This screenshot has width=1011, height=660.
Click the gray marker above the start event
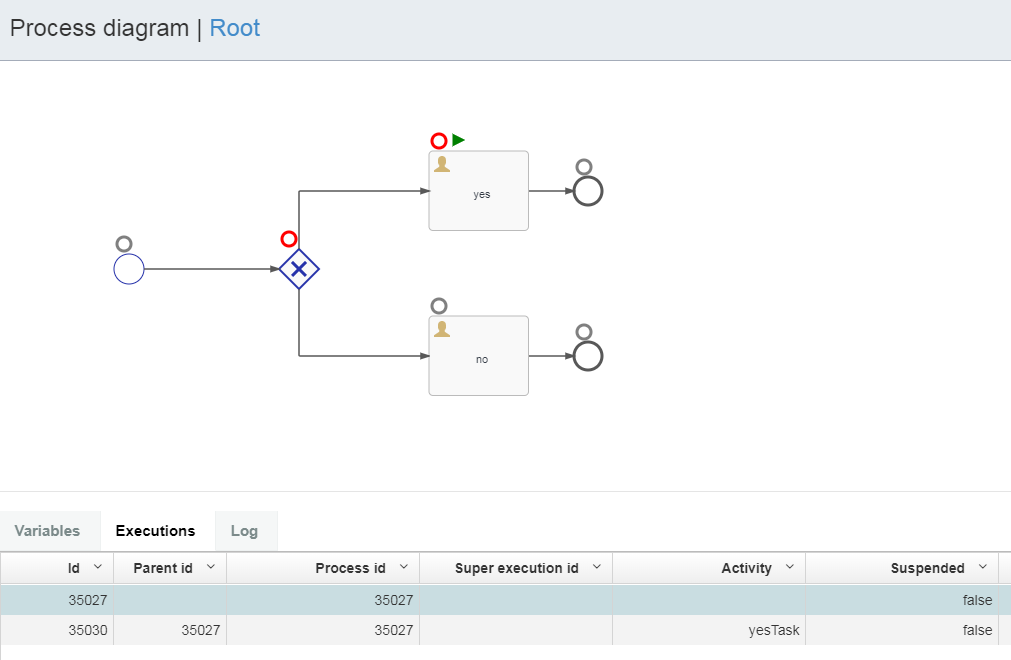pos(124,244)
